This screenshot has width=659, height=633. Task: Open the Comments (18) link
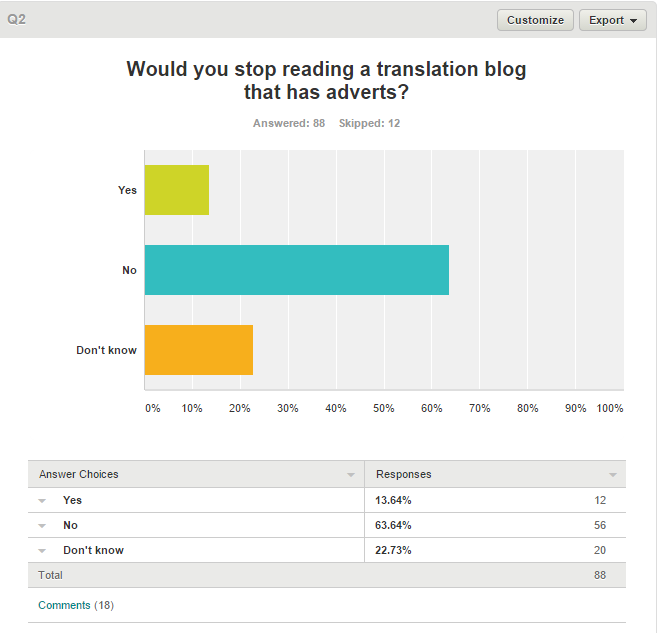tap(76, 605)
